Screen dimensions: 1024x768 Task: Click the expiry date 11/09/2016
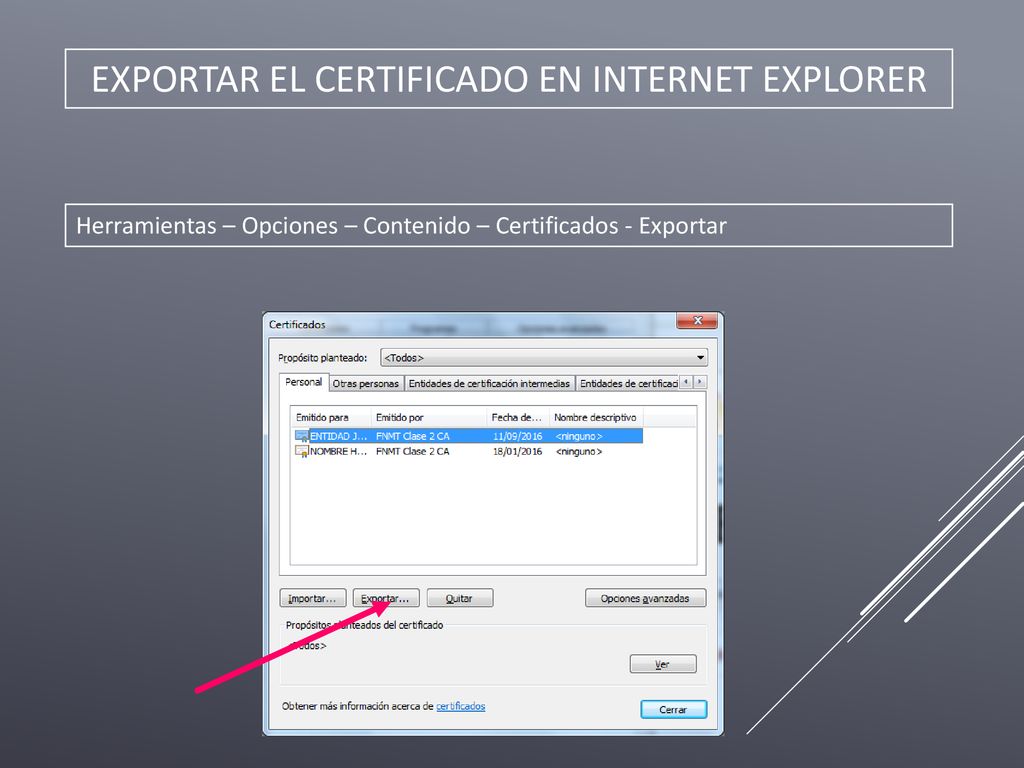(x=517, y=436)
